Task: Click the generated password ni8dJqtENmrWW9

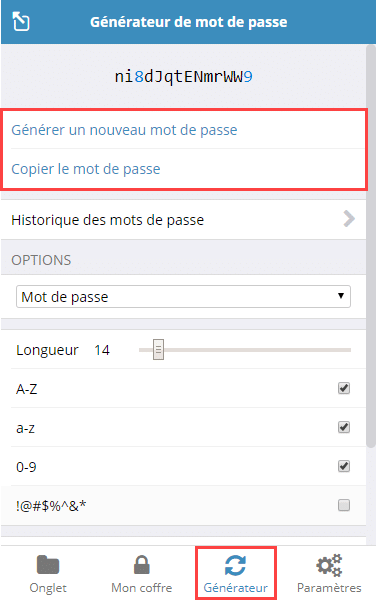Action: coord(184,77)
